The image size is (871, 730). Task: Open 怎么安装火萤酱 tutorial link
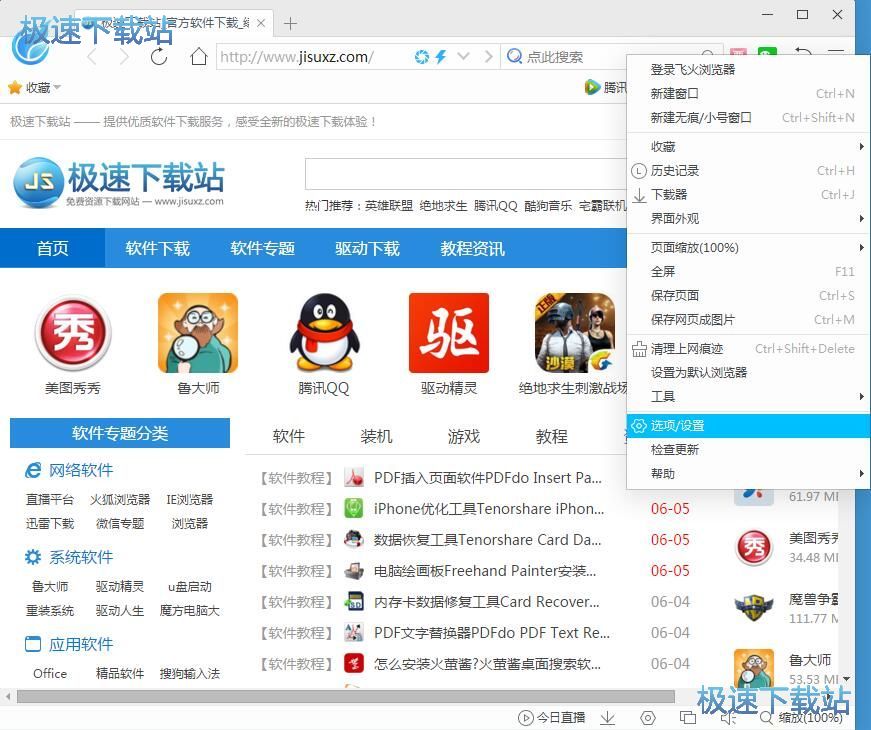tap(487, 664)
